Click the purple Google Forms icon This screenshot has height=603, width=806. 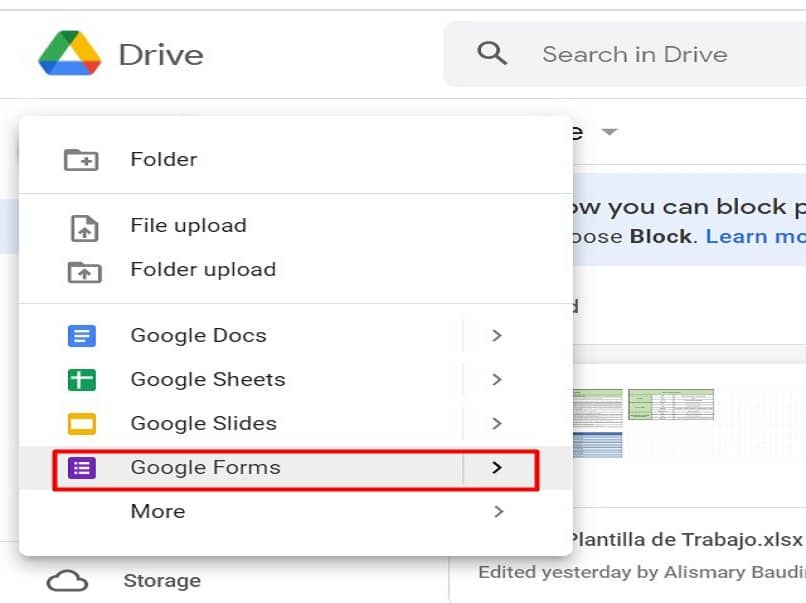(x=82, y=467)
